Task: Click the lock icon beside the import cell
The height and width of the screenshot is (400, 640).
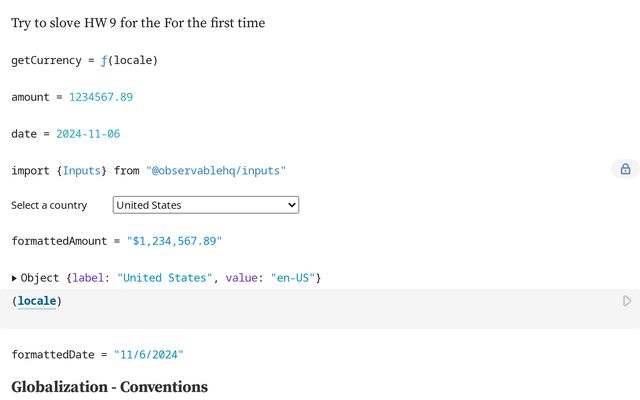Action: tap(625, 170)
